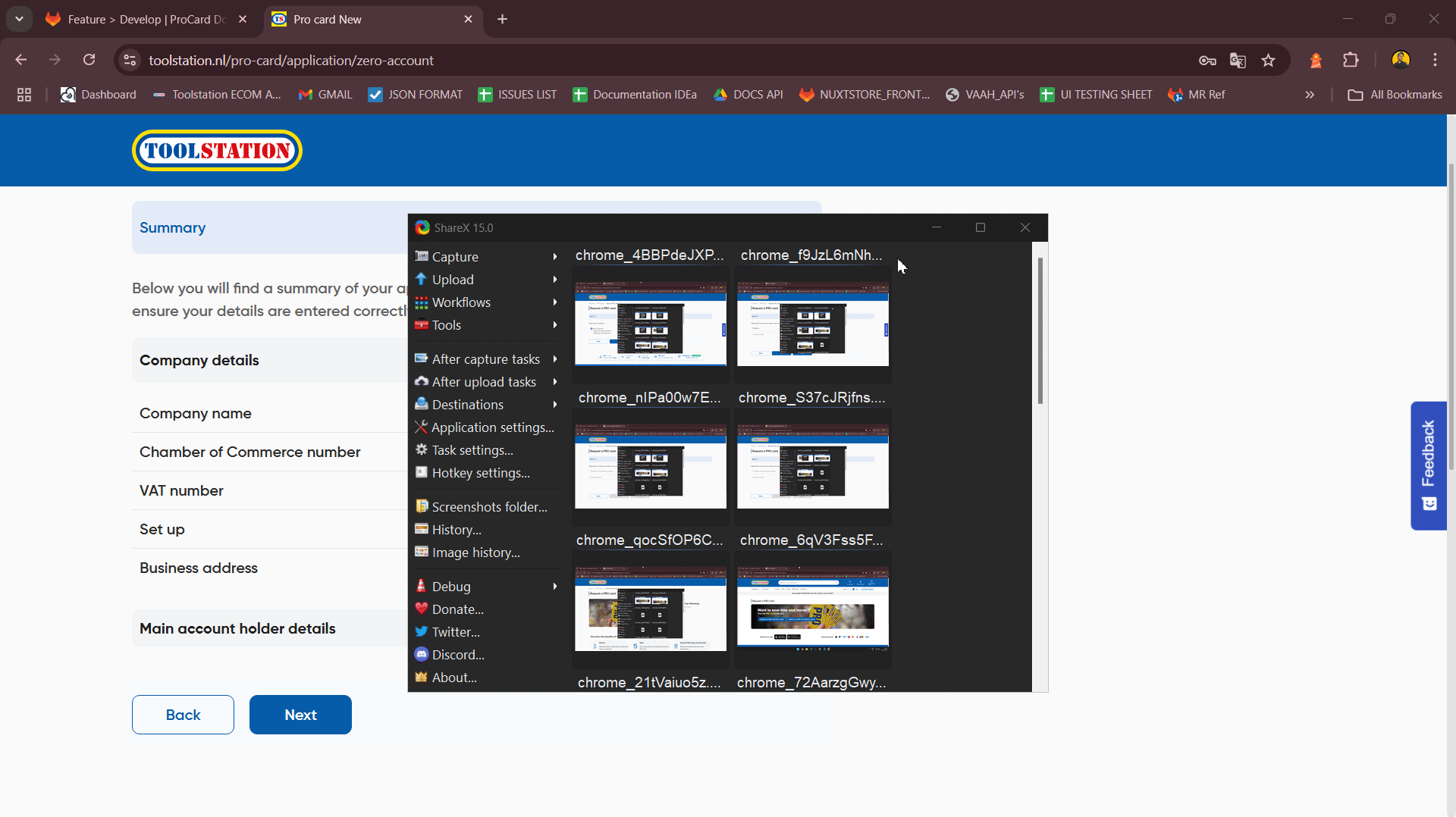Click the Next button
The image size is (1456, 817).
(300, 715)
